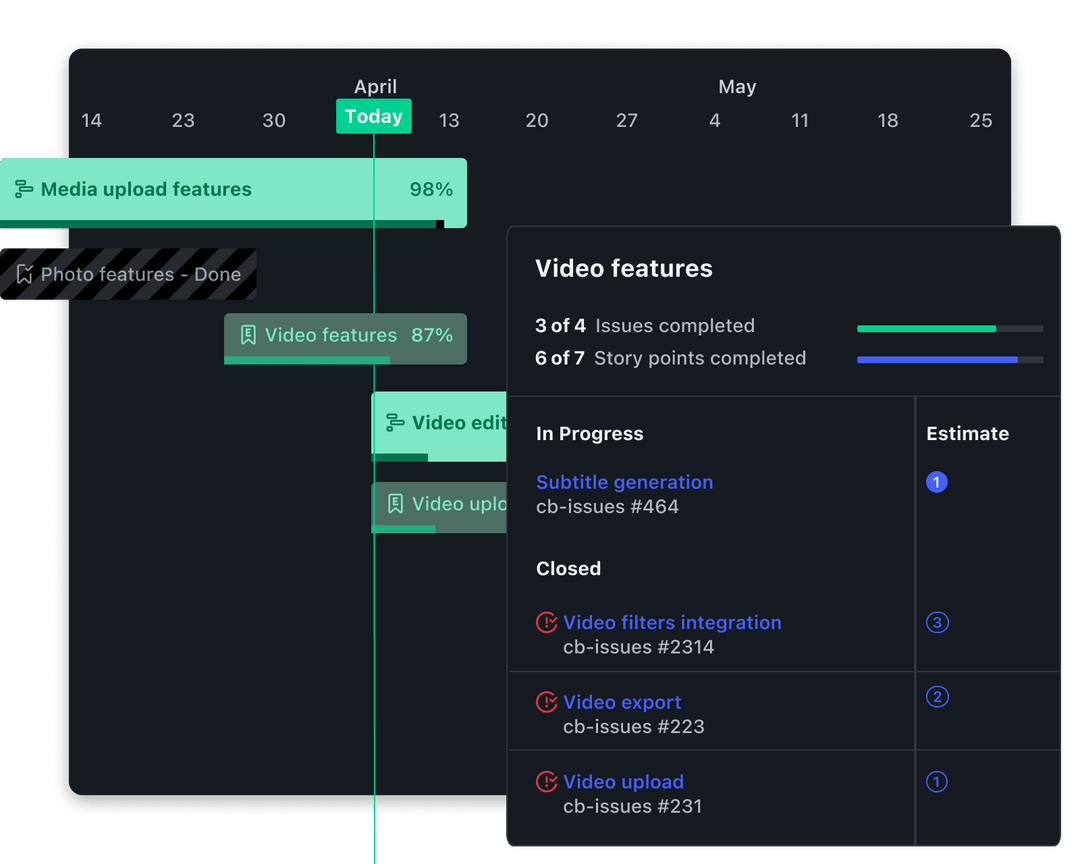Screen dimensions: 1080x864
Task: Click the closed-issue icon beside Video upload
Action: (x=547, y=781)
